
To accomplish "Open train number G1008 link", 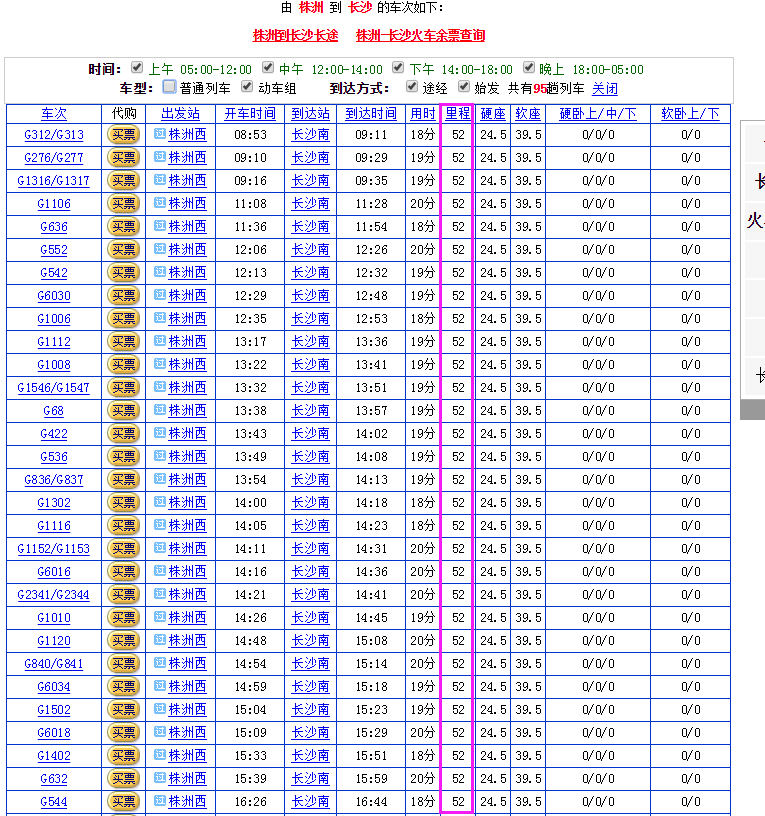I will click(54, 365).
